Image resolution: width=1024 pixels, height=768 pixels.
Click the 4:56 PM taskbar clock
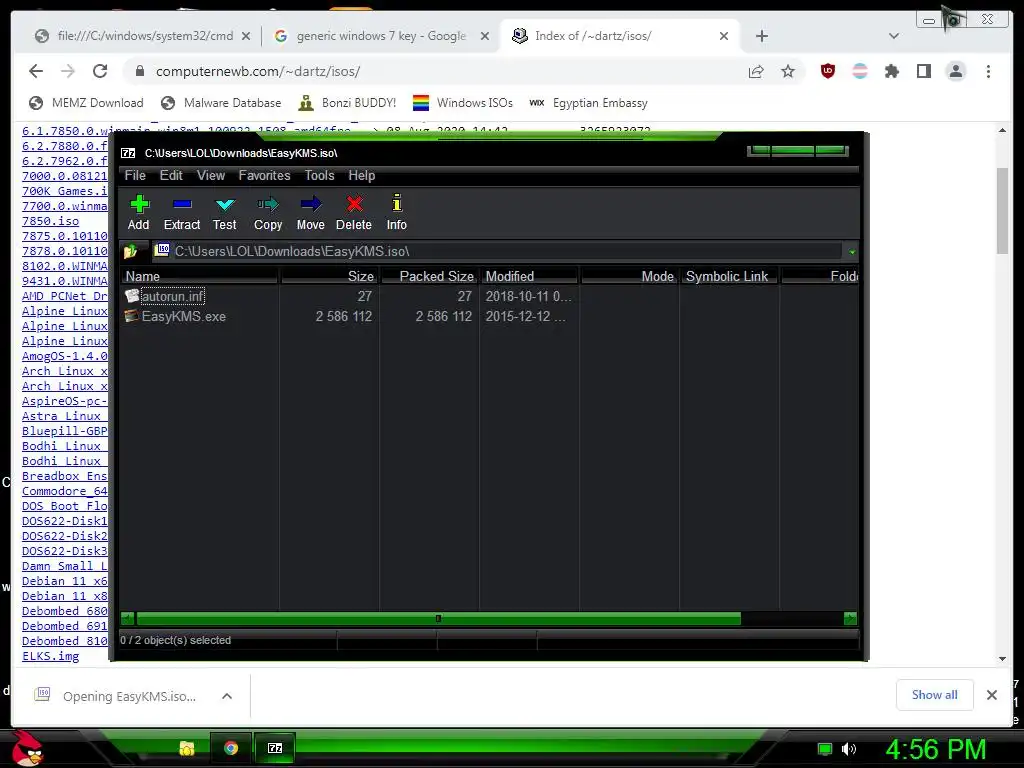click(935, 750)
